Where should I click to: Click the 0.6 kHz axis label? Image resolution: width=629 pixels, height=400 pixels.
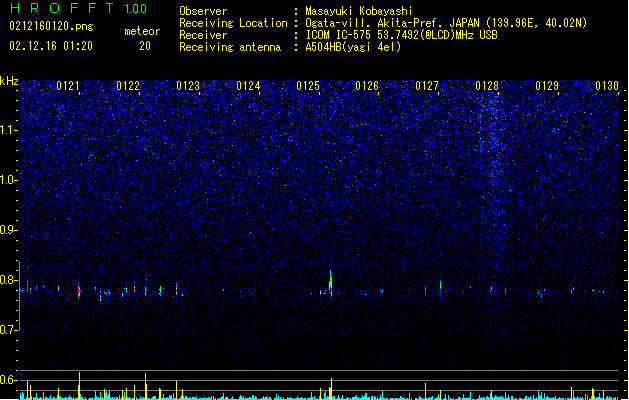(x=9, y=380)
